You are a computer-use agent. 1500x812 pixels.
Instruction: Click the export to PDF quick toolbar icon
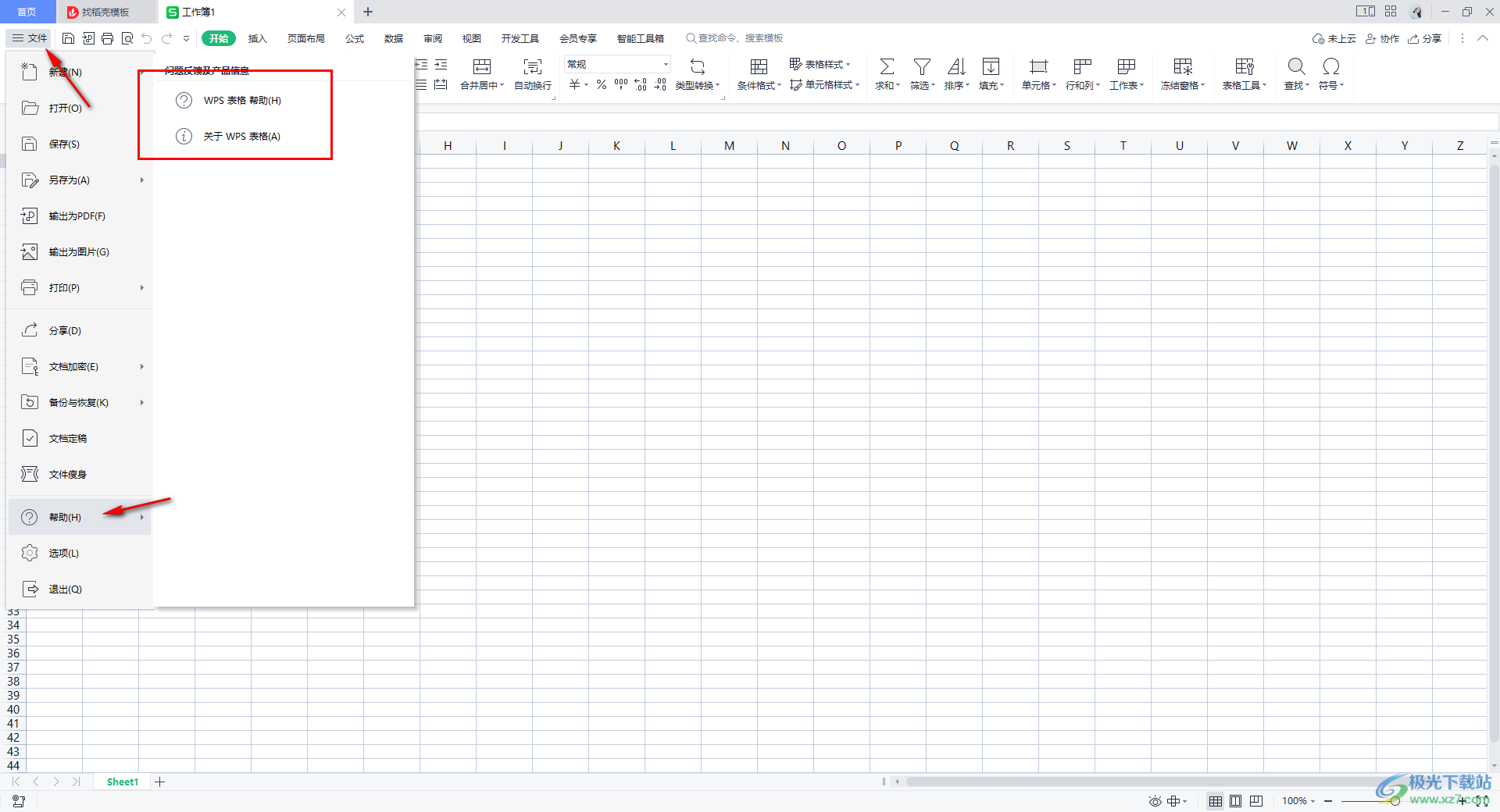tap(88, 38)
